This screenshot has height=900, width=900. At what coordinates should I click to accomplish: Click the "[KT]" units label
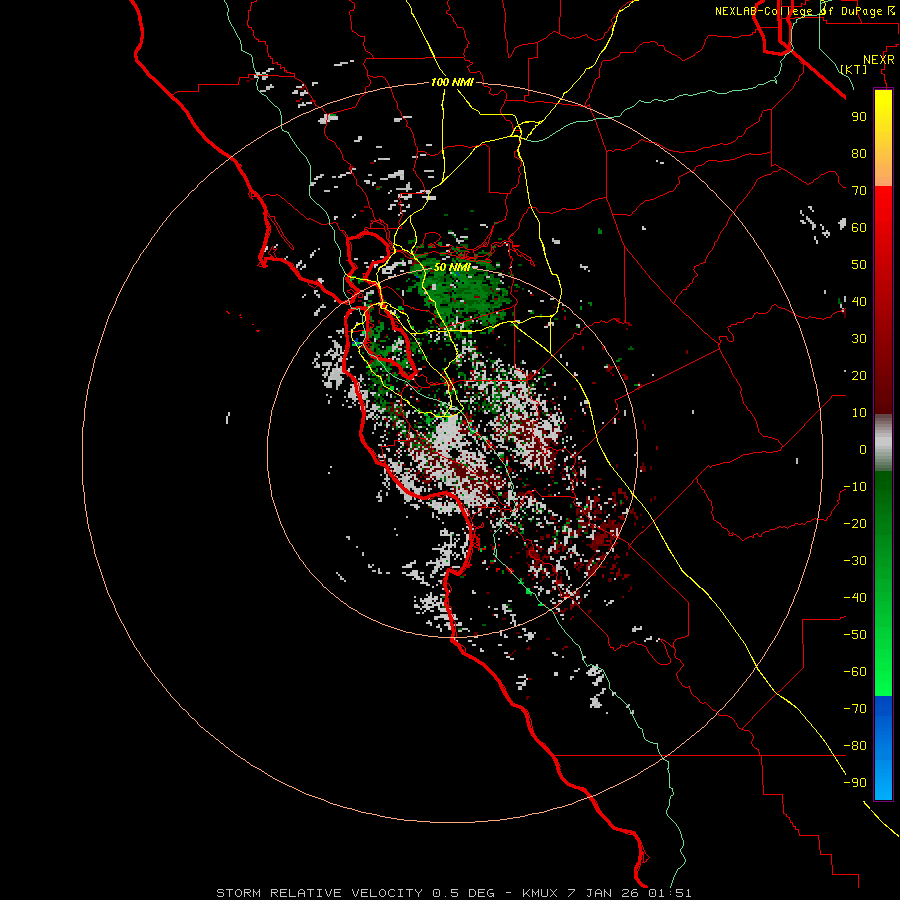coord(854,69)
